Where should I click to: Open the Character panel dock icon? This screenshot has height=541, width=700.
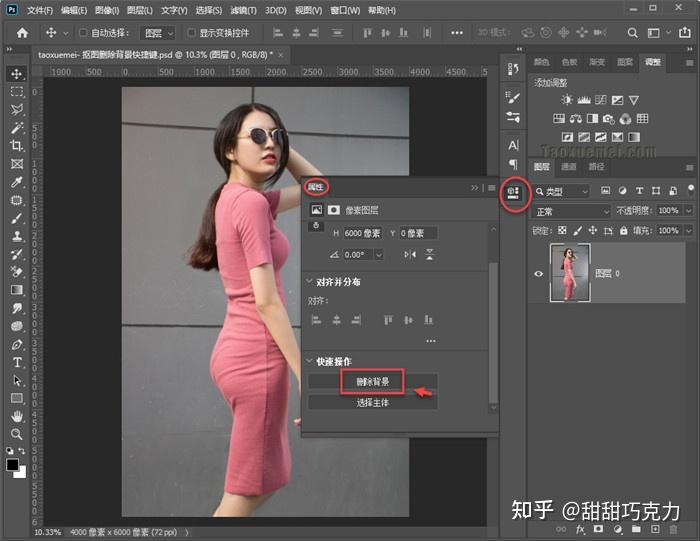tap(513, 145)
